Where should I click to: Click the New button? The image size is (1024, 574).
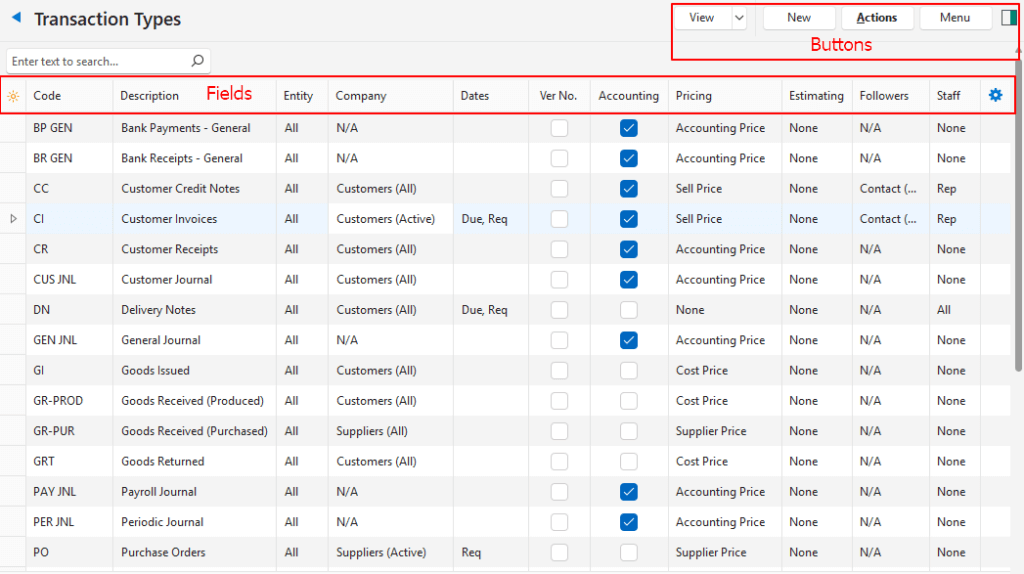799,17
